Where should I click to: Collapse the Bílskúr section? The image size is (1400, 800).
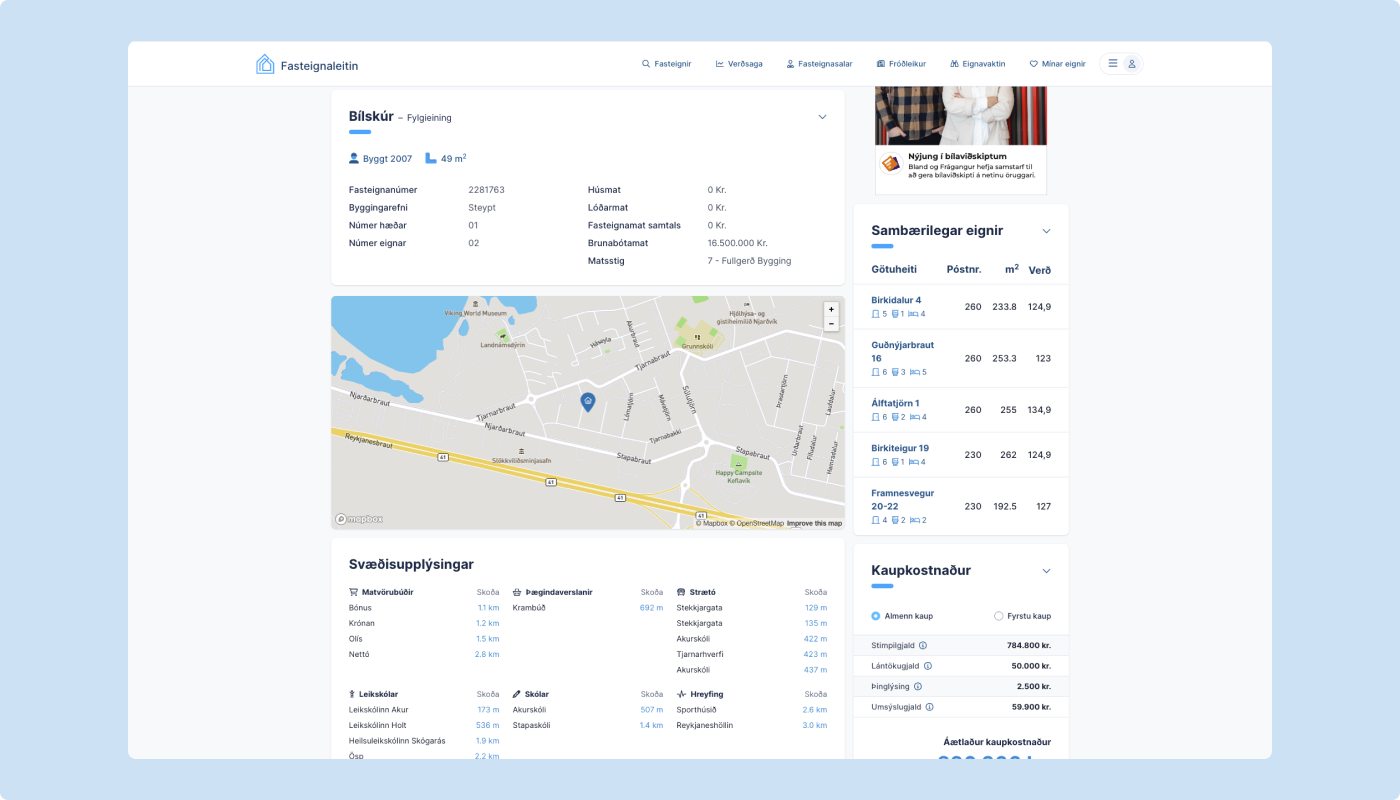click(x=822, y=117)
